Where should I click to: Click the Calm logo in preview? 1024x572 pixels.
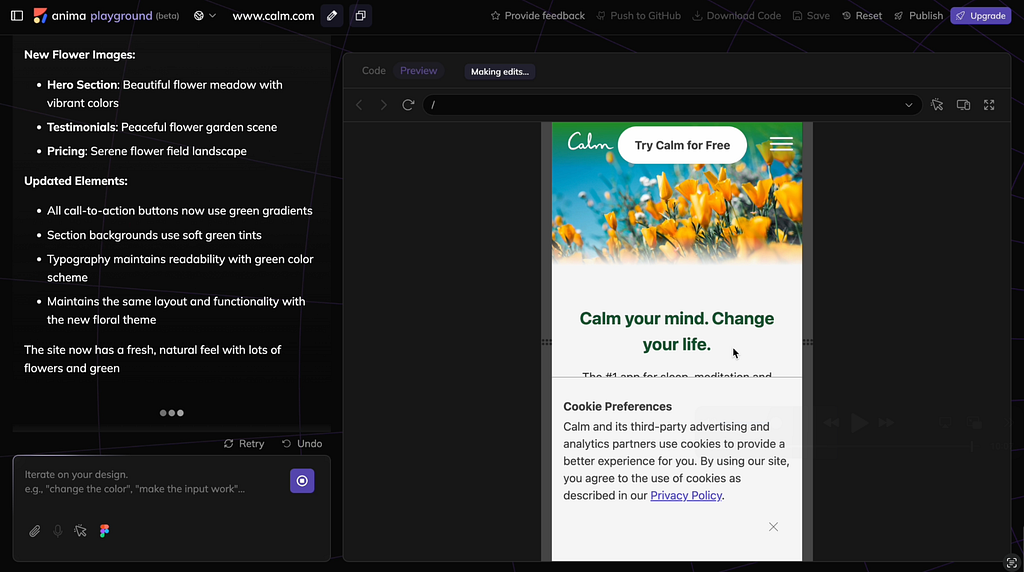tap(590, 142)
